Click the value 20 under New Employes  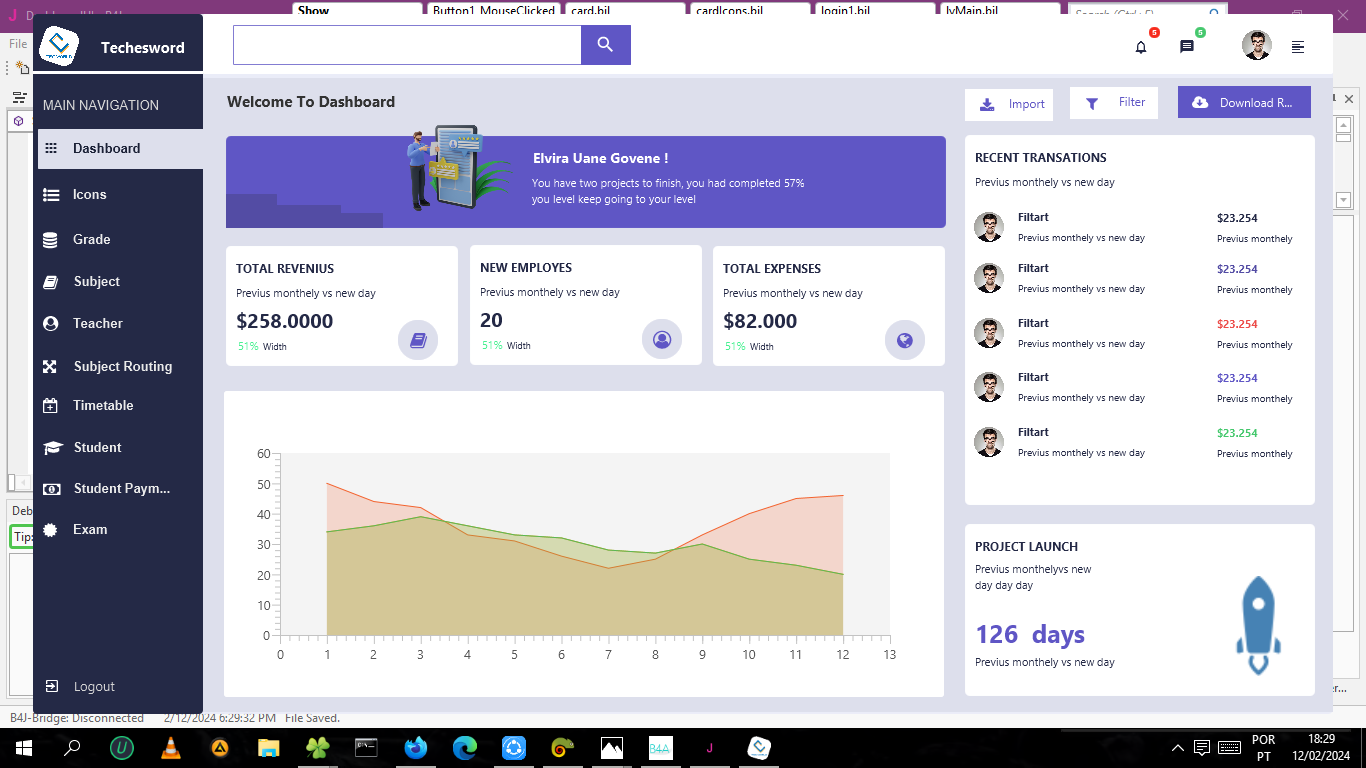[491, 320]
